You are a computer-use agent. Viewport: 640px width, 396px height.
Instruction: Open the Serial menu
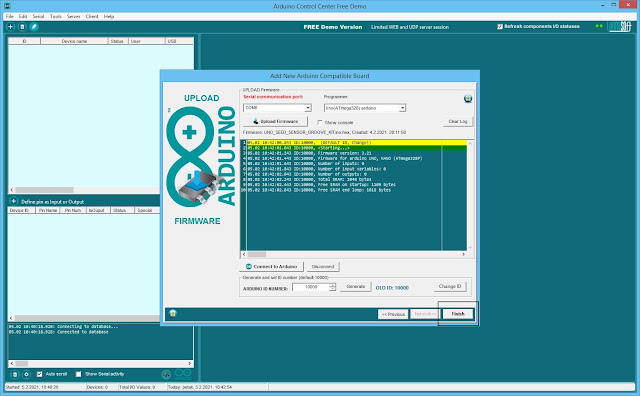click(38, 16)
